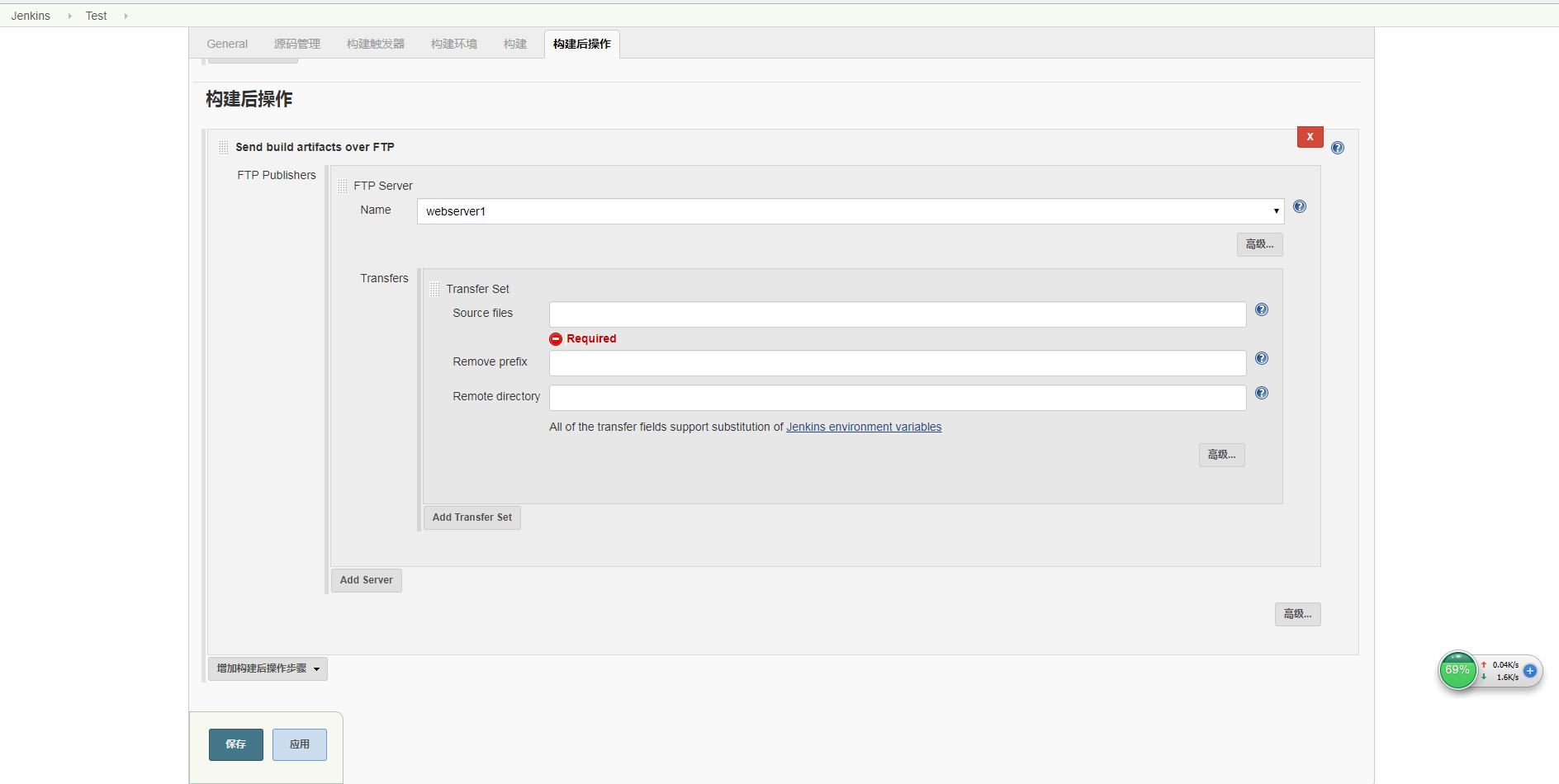This screenshot has height=784, width=1559.
Task: Click help icon next to Source files
Action: click(x=1261, y=309)
